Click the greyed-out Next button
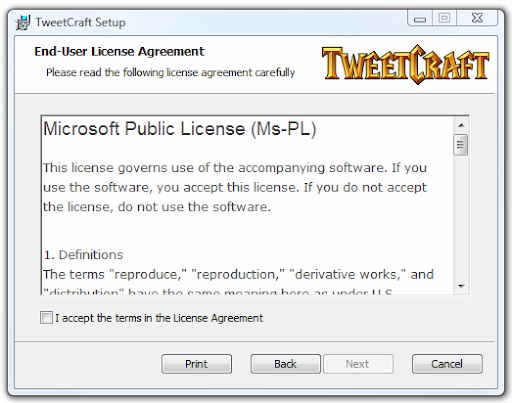 (x=358, y=364)
